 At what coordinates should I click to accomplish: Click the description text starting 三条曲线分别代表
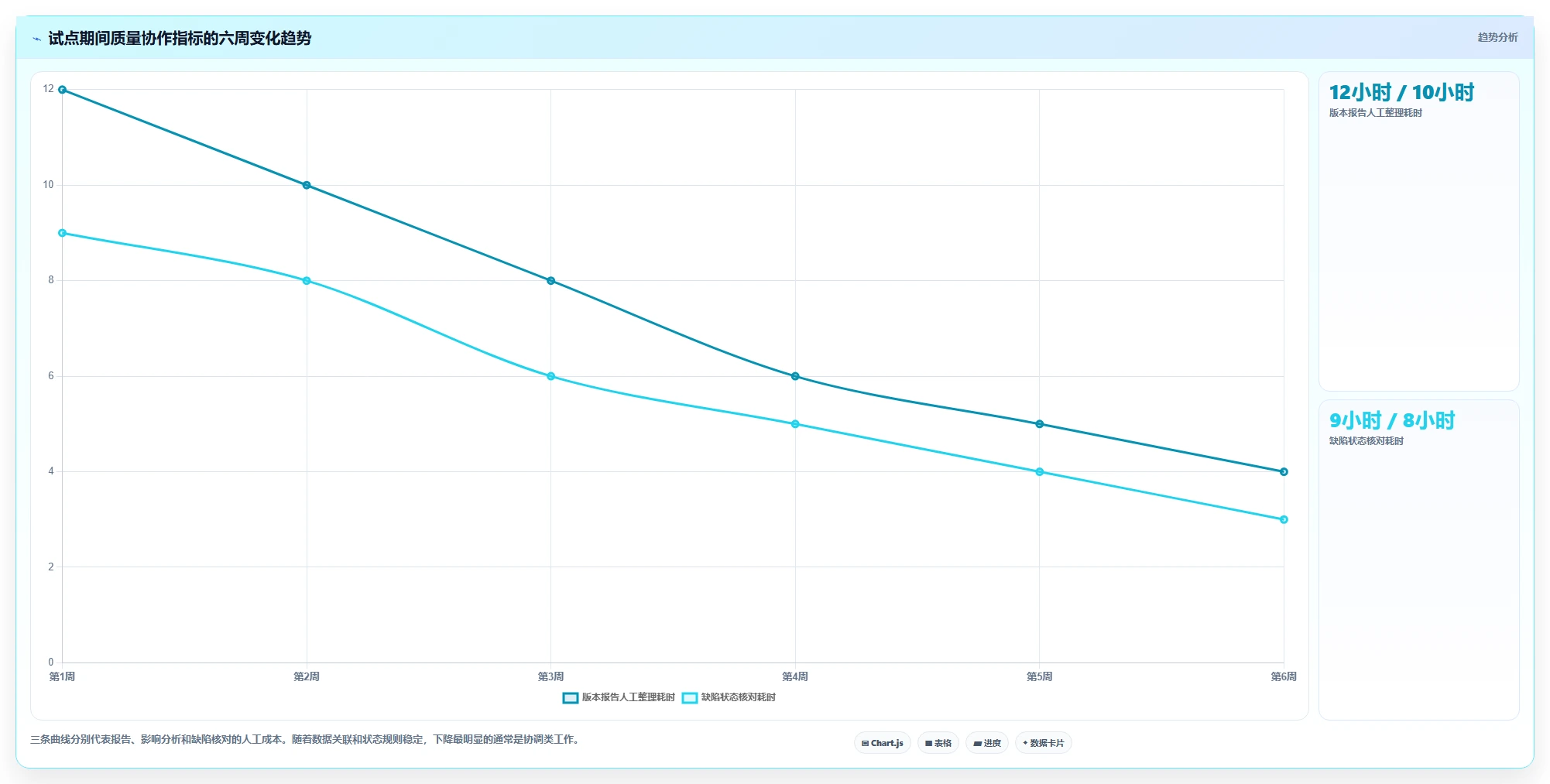[x=306, y=740]
